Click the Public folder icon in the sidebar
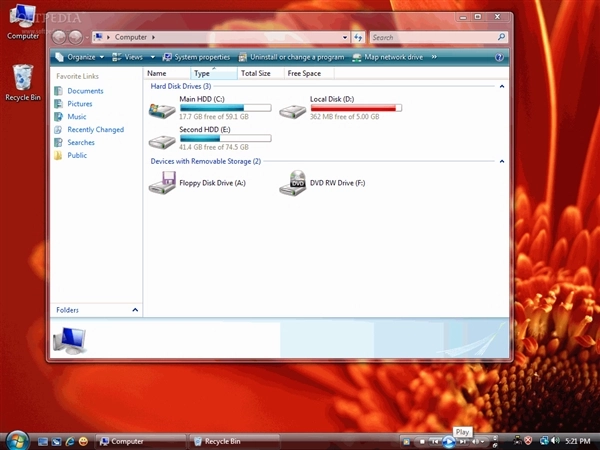Image resolution: width=600 pixels, height=450 pixels. click(x=59, y=155)
